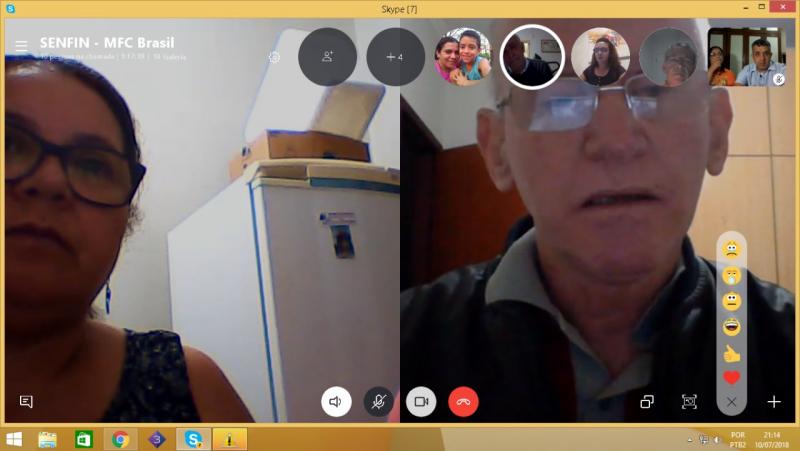Screen dimensions: 800x451
Task: Open Chrome from the Windows taskbar
Action: point(120,438)
